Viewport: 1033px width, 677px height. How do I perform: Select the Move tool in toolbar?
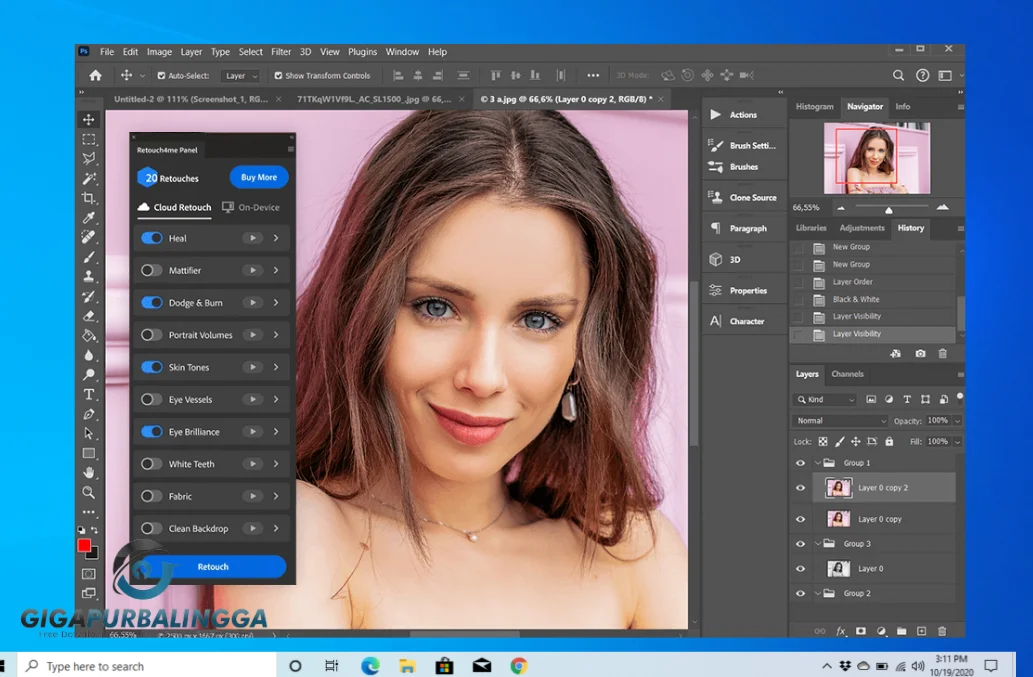point(88,119)
